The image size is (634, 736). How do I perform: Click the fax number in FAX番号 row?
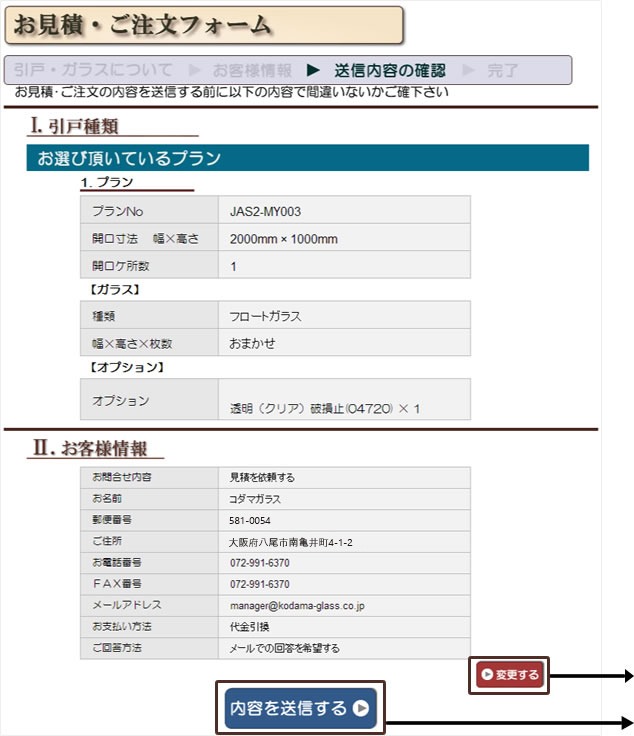click(x=260, y=584)
